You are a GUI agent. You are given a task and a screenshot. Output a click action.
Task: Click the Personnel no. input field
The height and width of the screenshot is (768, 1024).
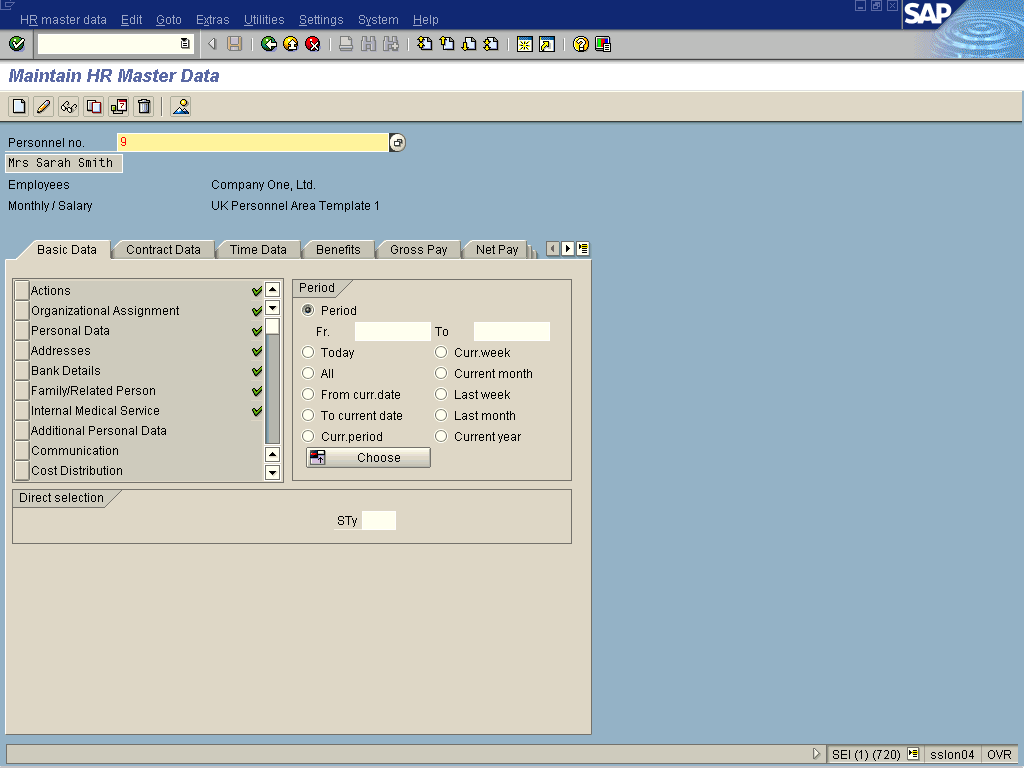(253, 142)
